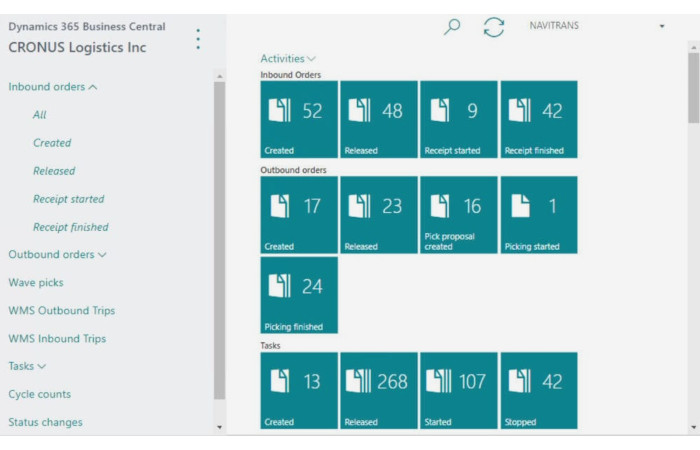This screenshot has width=700, height=450.
Task: Click the Dynamics 365 Business Central title
Action: [x=87, y=27]
